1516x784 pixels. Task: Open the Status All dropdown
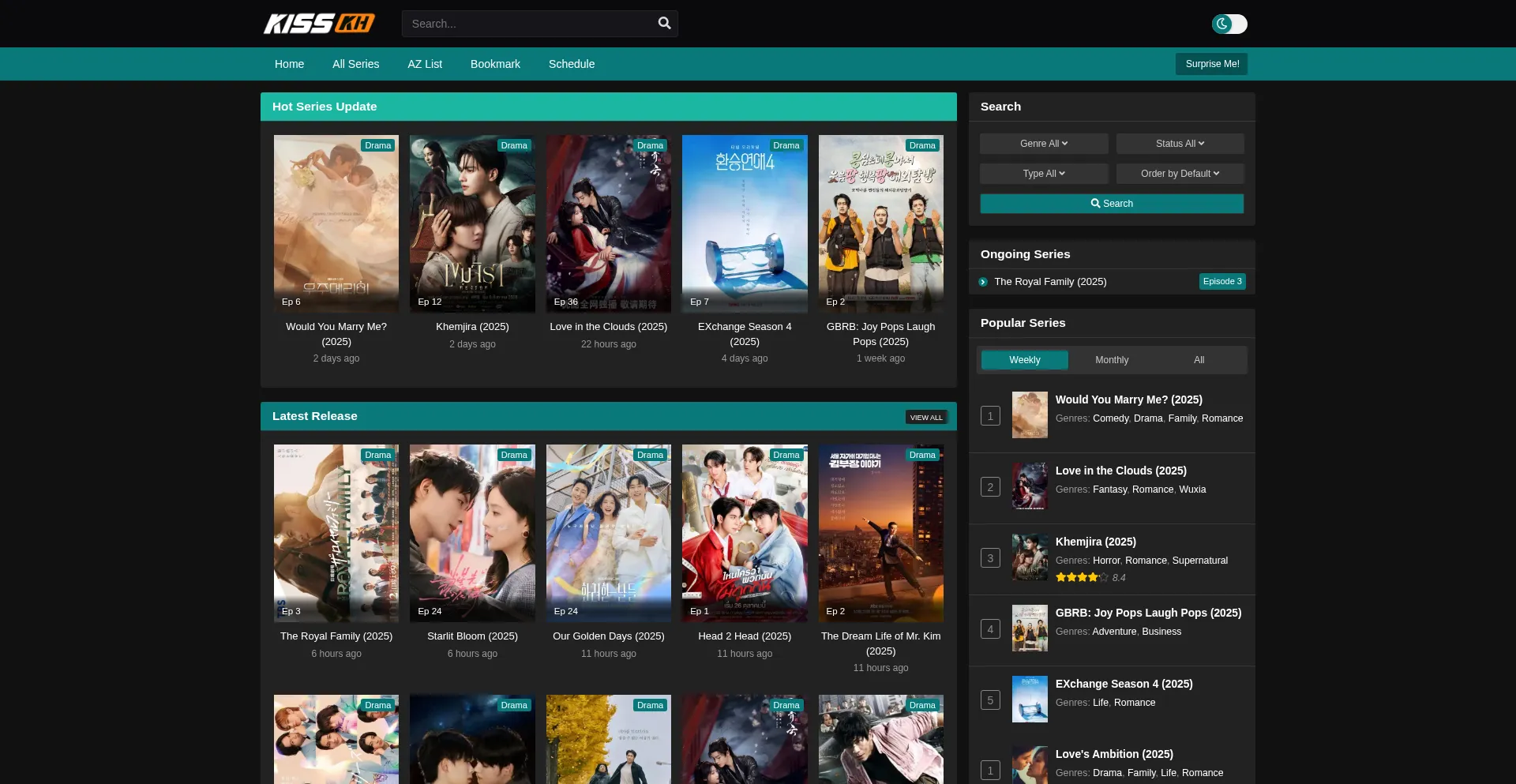point(1180,144)
